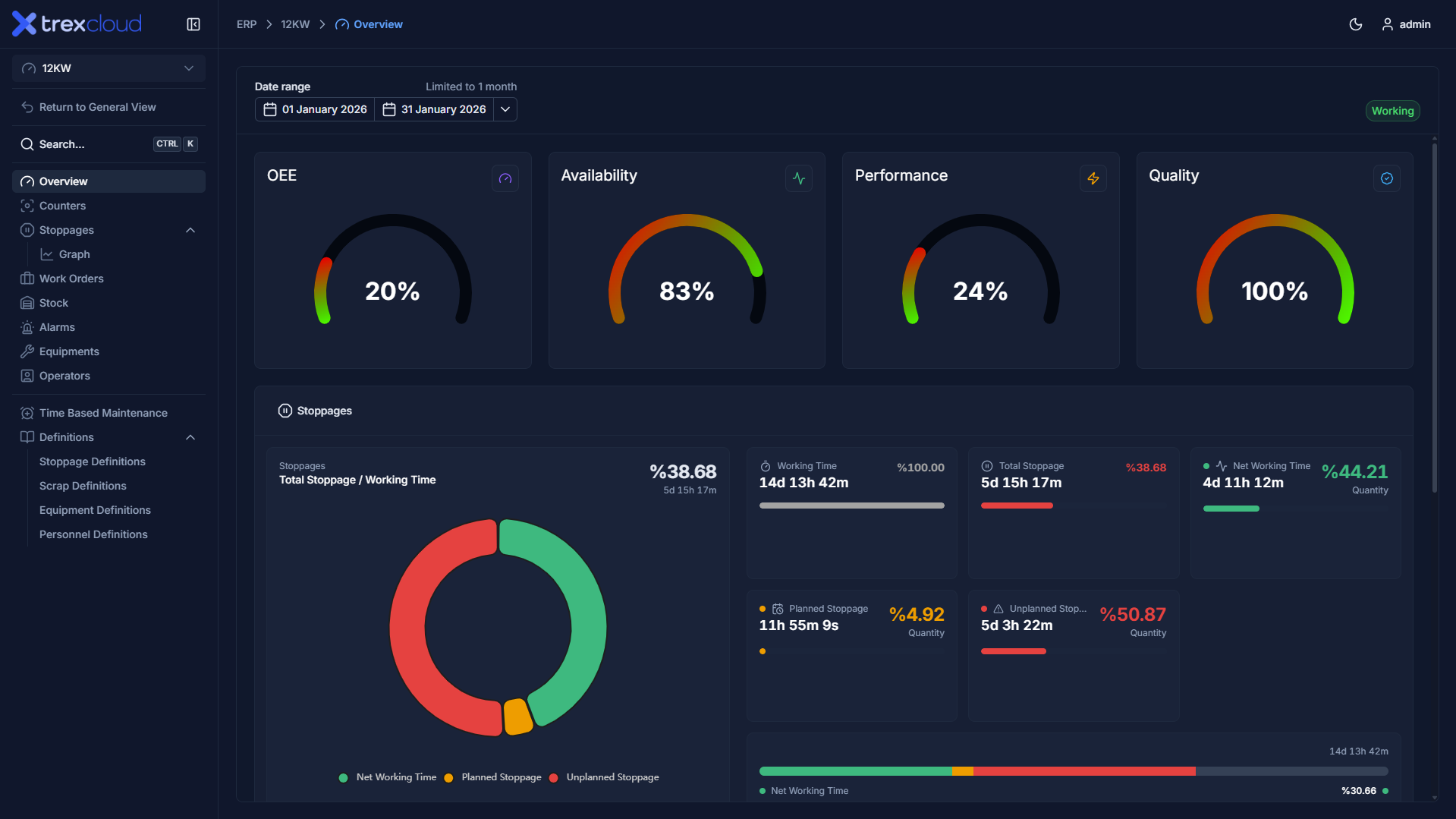Click the Stoppages section pause icon
This screenshot has width=1456, height=819.
[x=285, y=411]
